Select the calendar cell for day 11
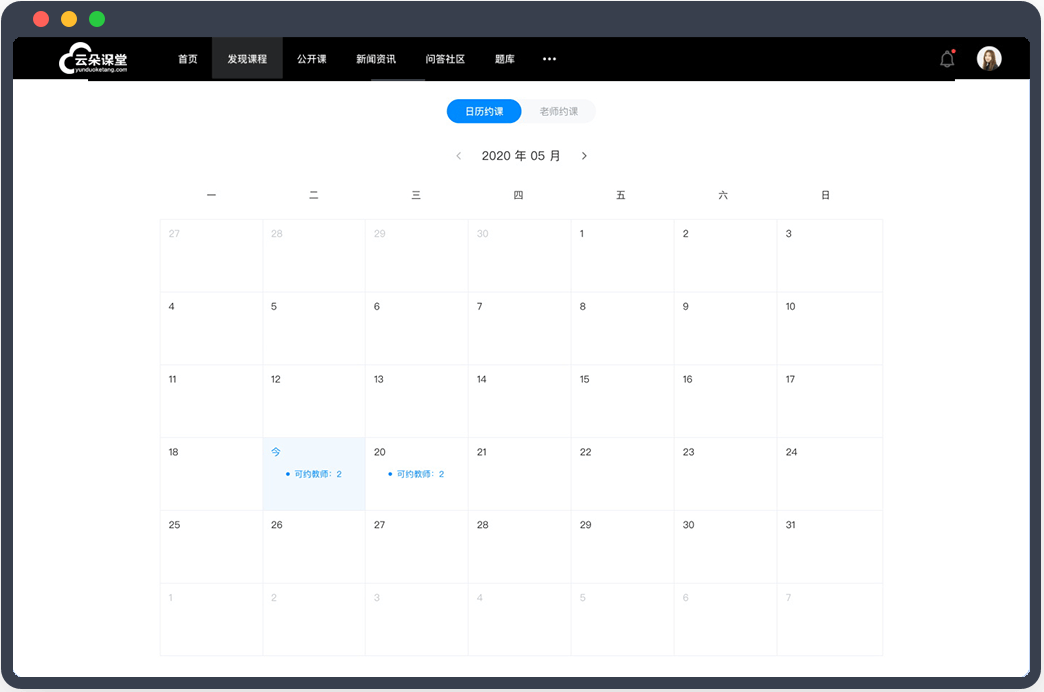 [211, 402]
